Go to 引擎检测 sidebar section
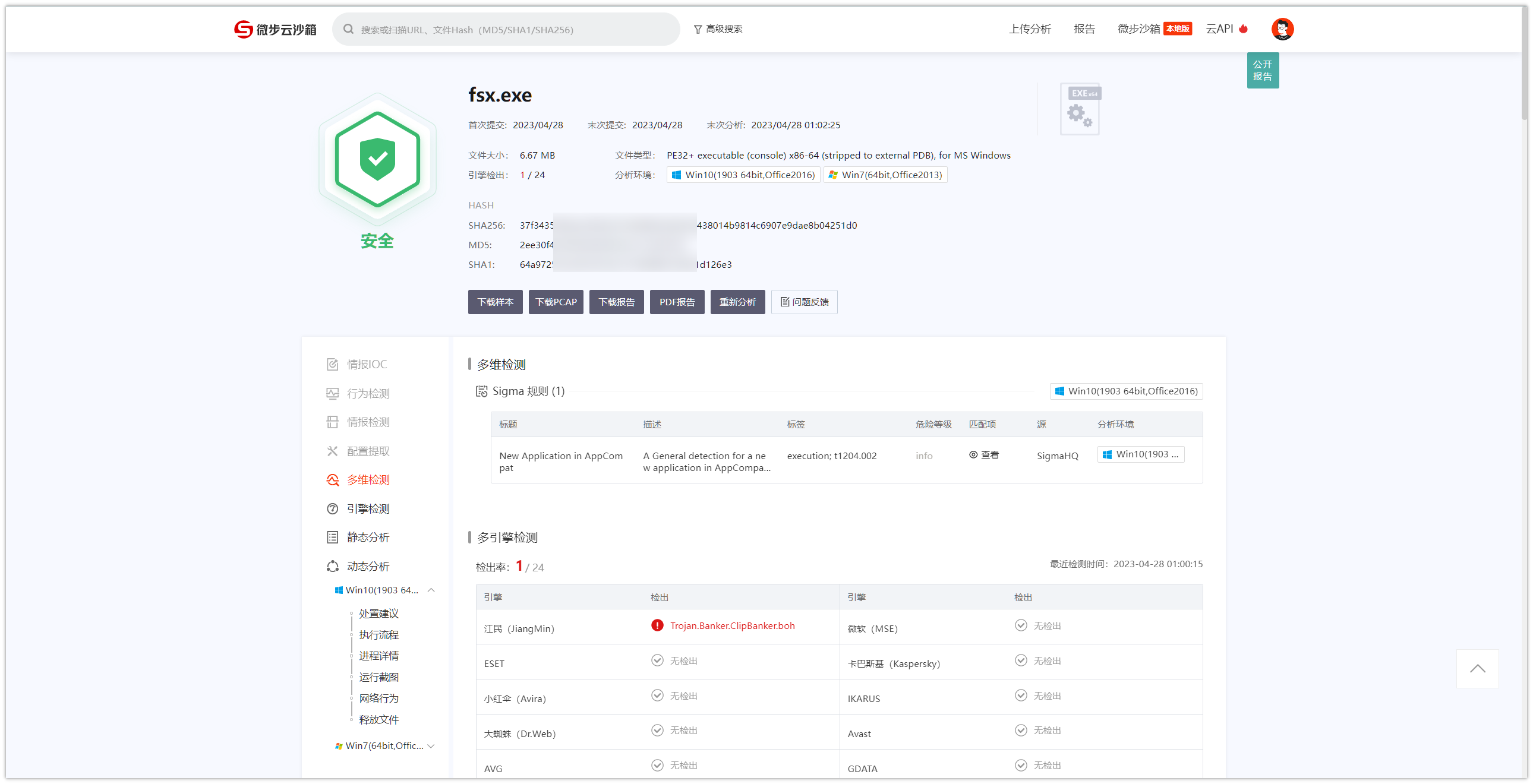This screenshot has height=784, width=1533. (x=358, y=508)
